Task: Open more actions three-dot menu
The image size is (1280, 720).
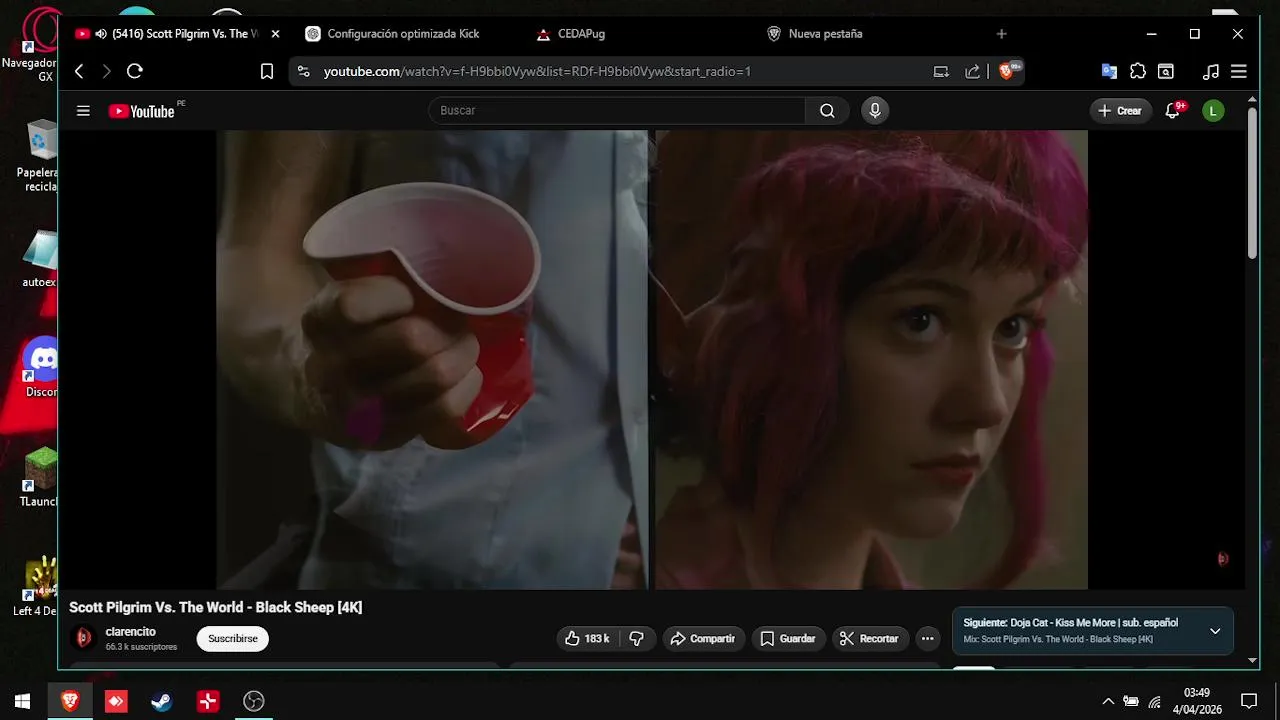Action: (x=927, y=639)
